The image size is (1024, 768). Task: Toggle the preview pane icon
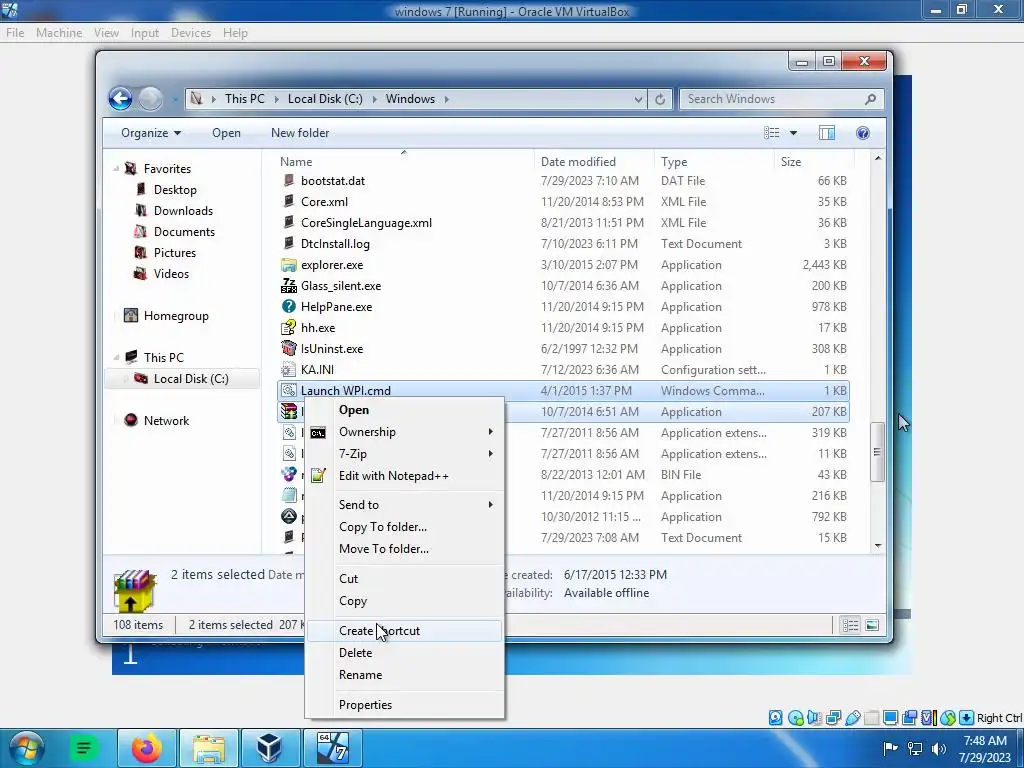[x=827, y=133]
